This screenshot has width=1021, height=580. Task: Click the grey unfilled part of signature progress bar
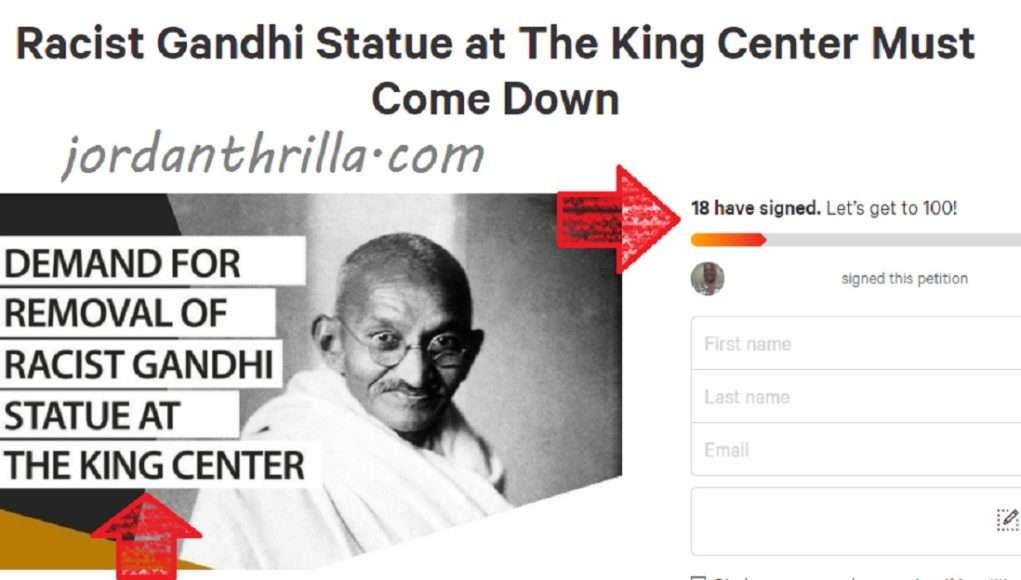(893, 240)
